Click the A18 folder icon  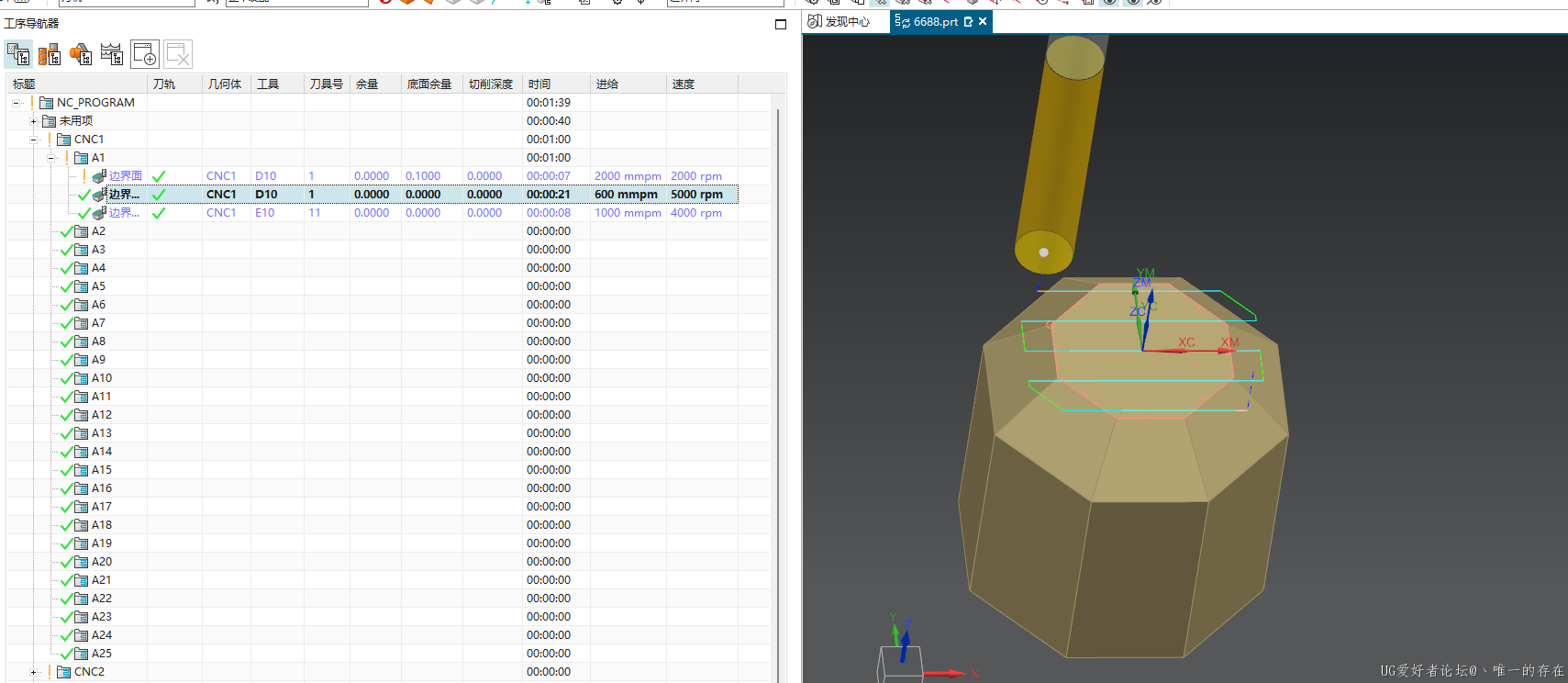(x=82, y=525)
